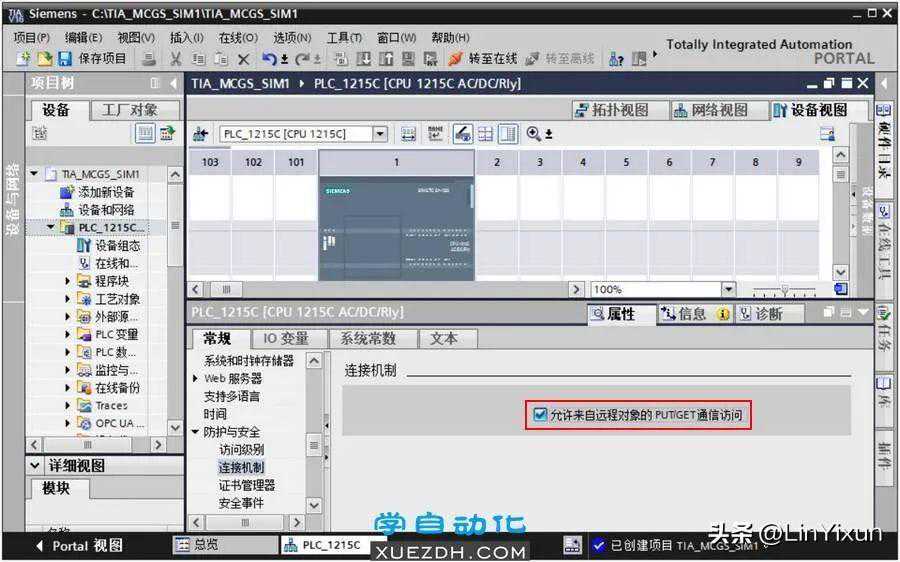Click the zoom slider in device view
This screenshot has width=900, height=562.
783,289
